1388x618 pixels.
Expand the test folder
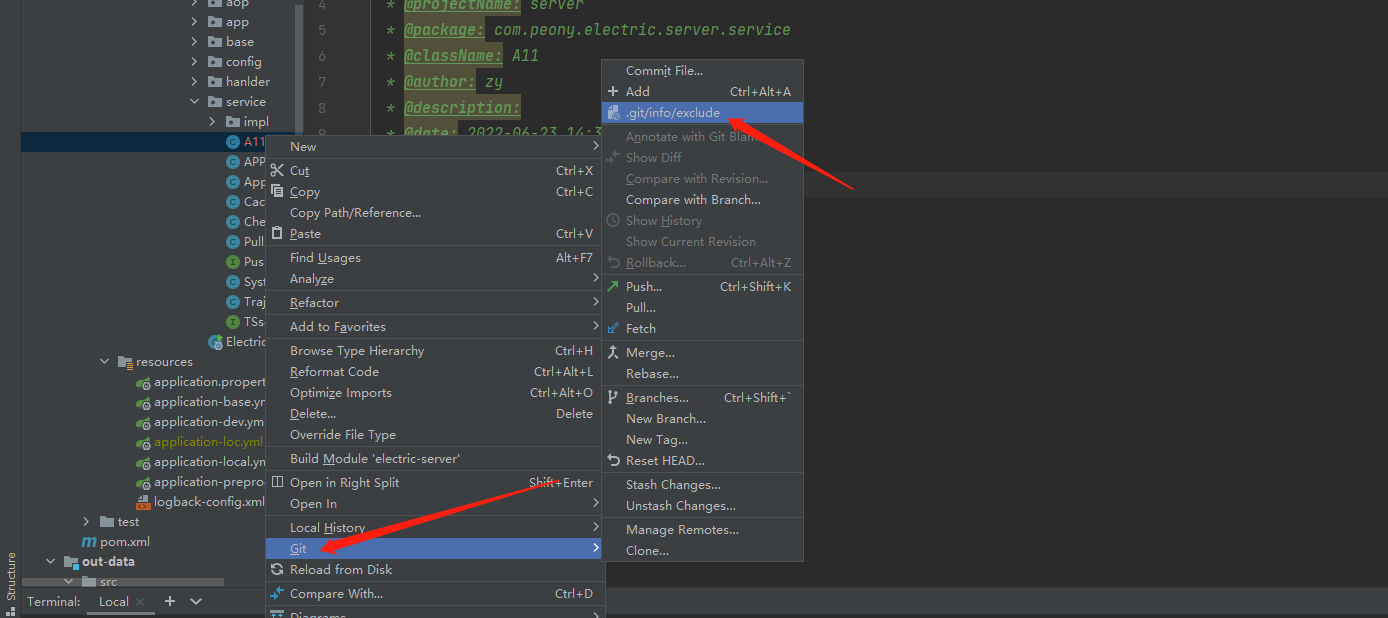[87, 522]
